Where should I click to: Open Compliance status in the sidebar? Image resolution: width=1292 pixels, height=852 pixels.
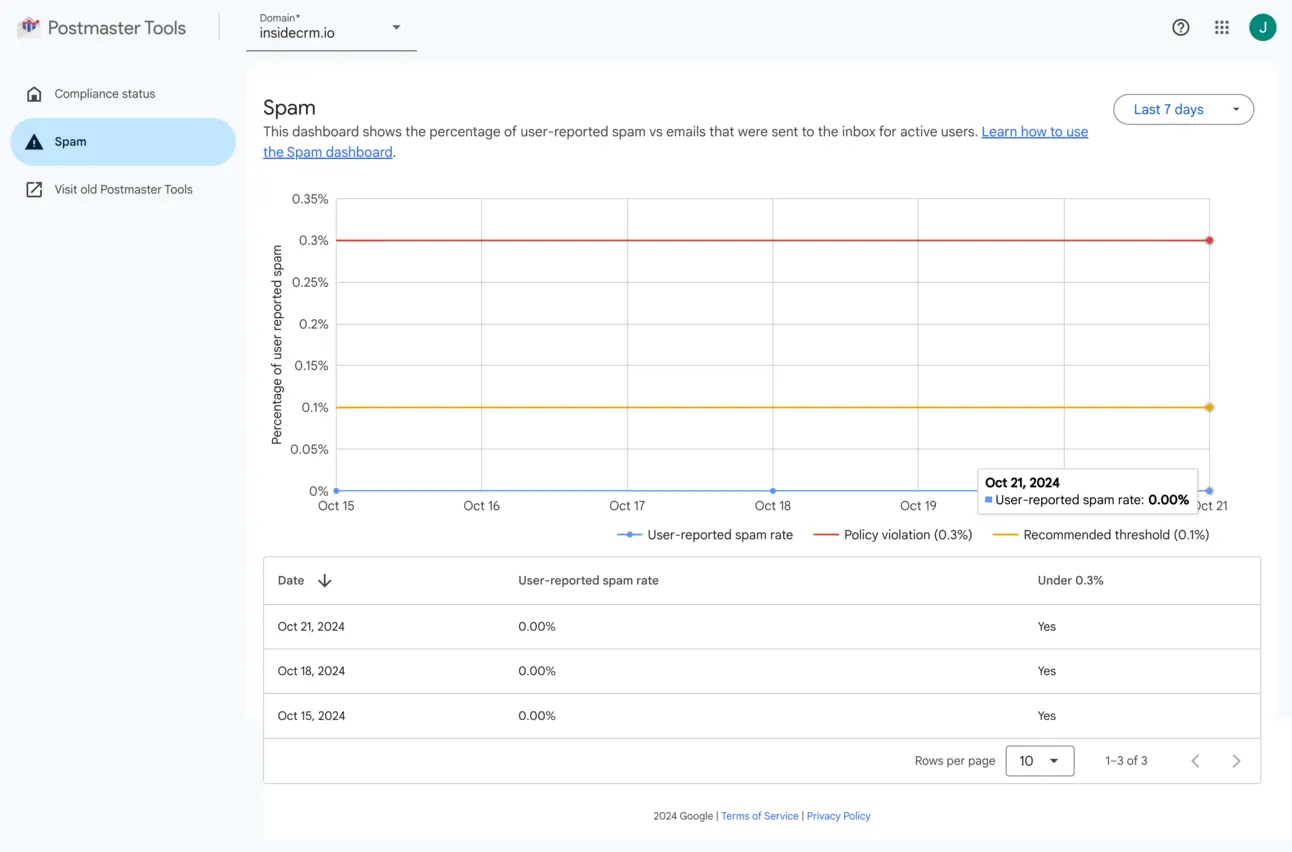[123, 94]
